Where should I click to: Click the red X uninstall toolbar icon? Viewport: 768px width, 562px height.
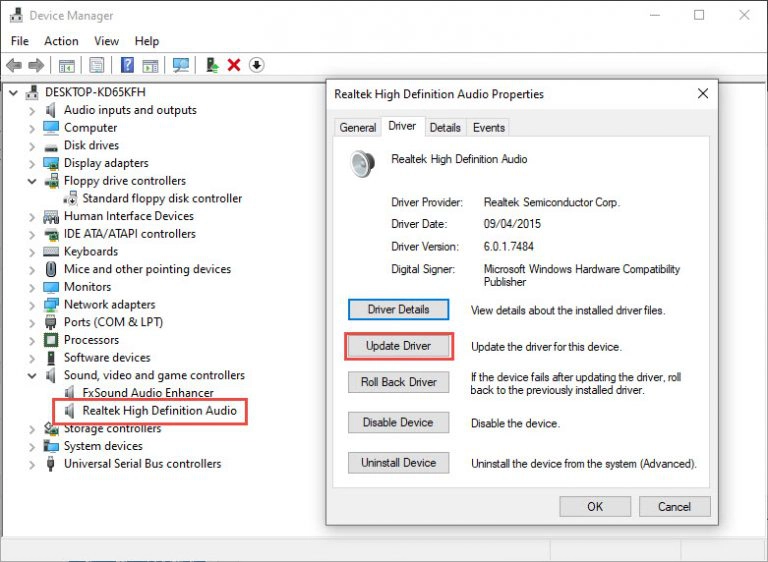coord(234,65)
